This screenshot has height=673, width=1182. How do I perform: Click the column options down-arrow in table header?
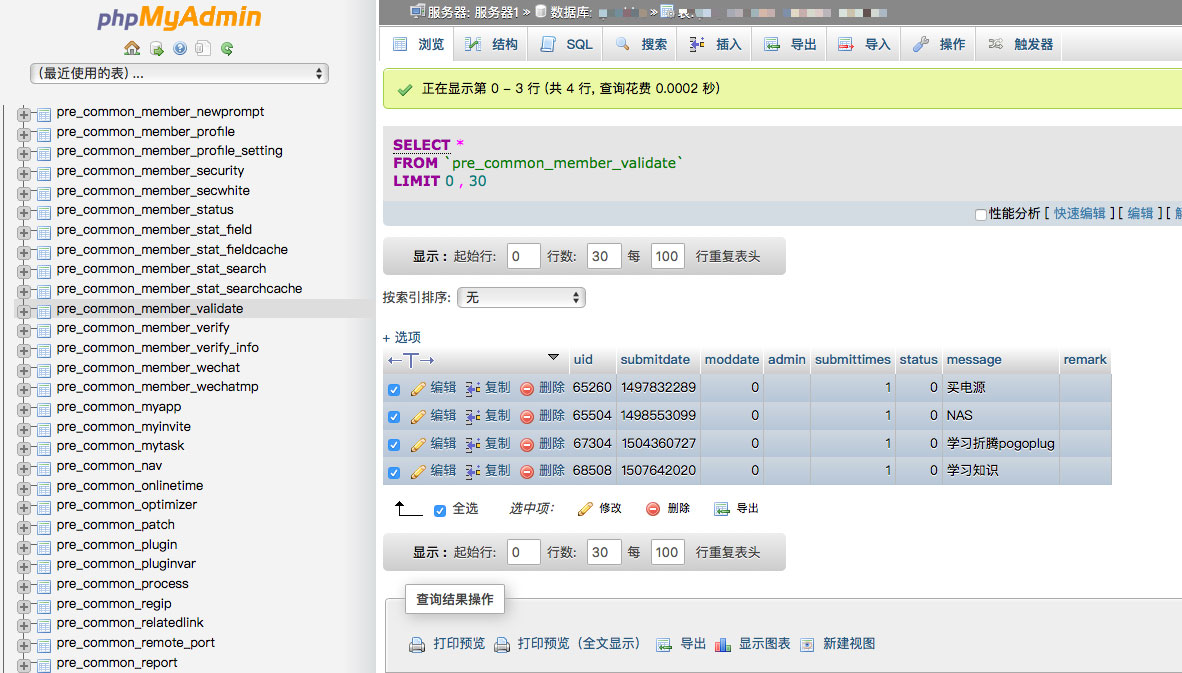click(553, 357)
